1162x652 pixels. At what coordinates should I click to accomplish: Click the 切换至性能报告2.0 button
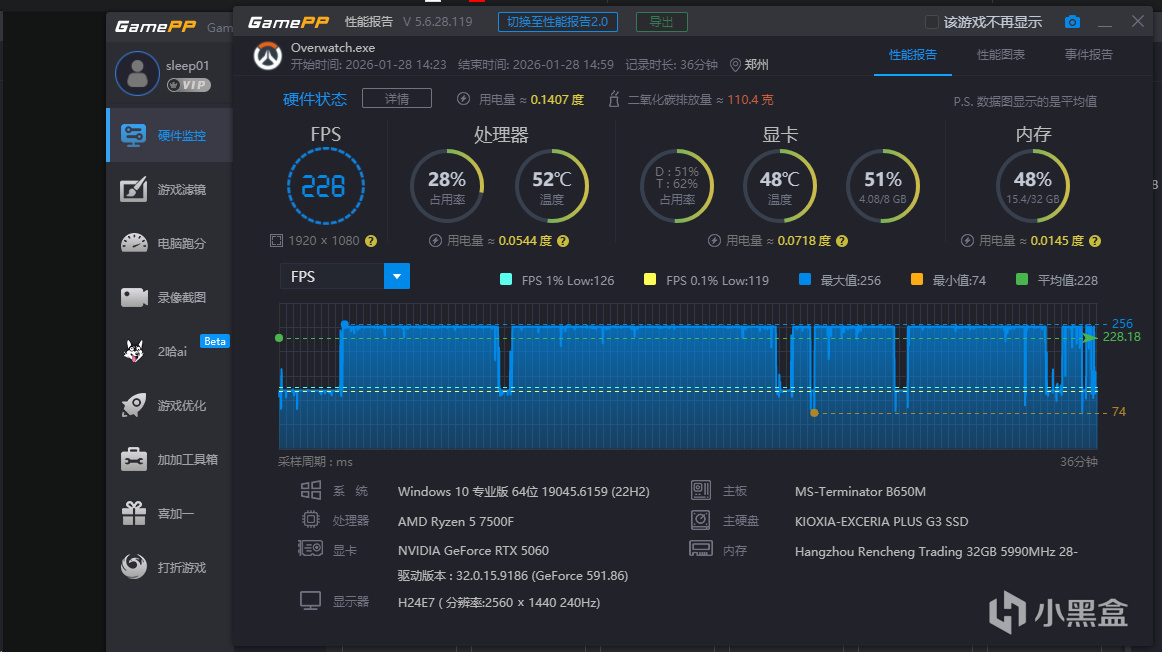[x=557, y=22]
